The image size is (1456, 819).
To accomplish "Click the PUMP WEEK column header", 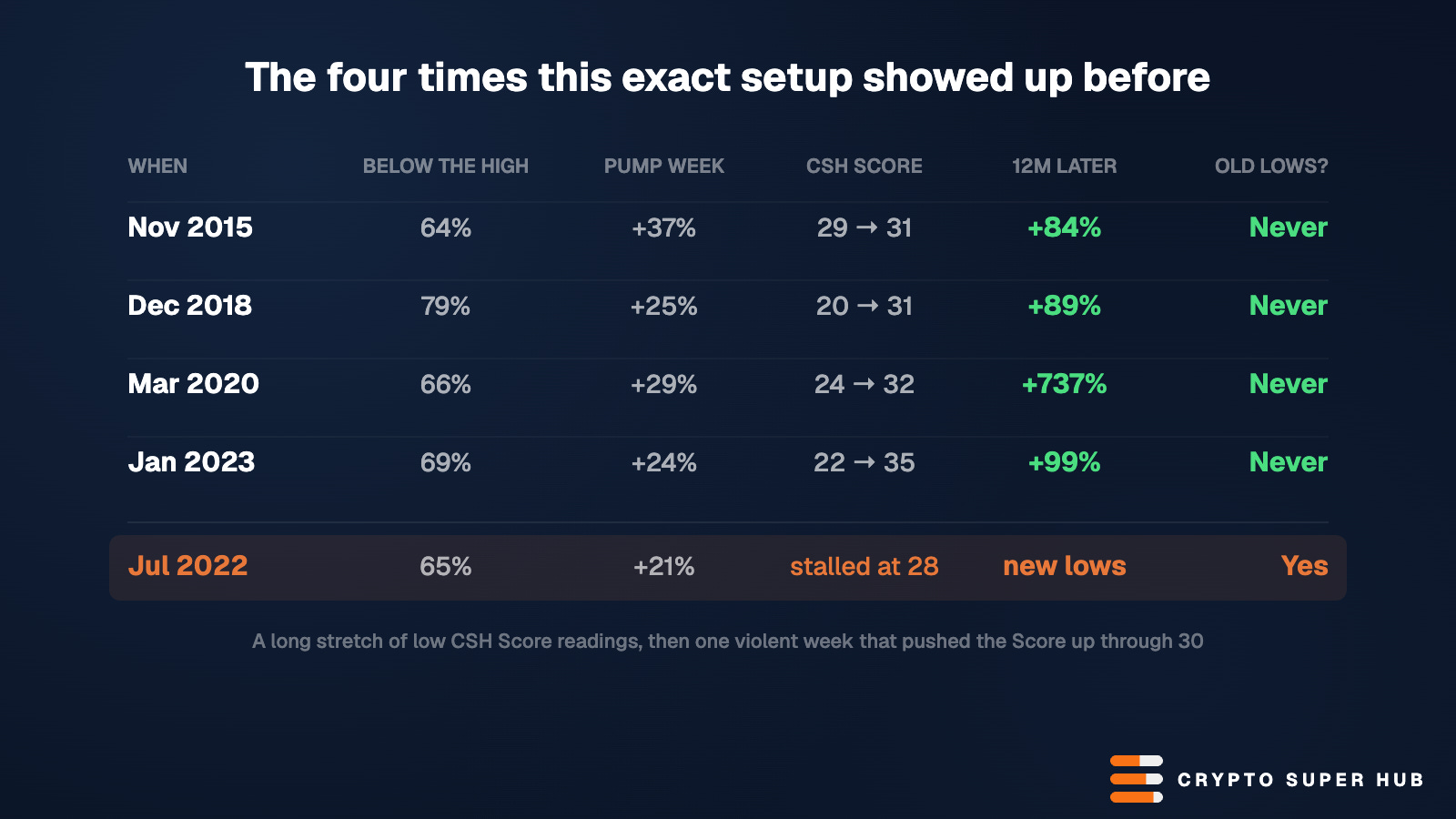I will pyautogui.click(x=664, y=167).
